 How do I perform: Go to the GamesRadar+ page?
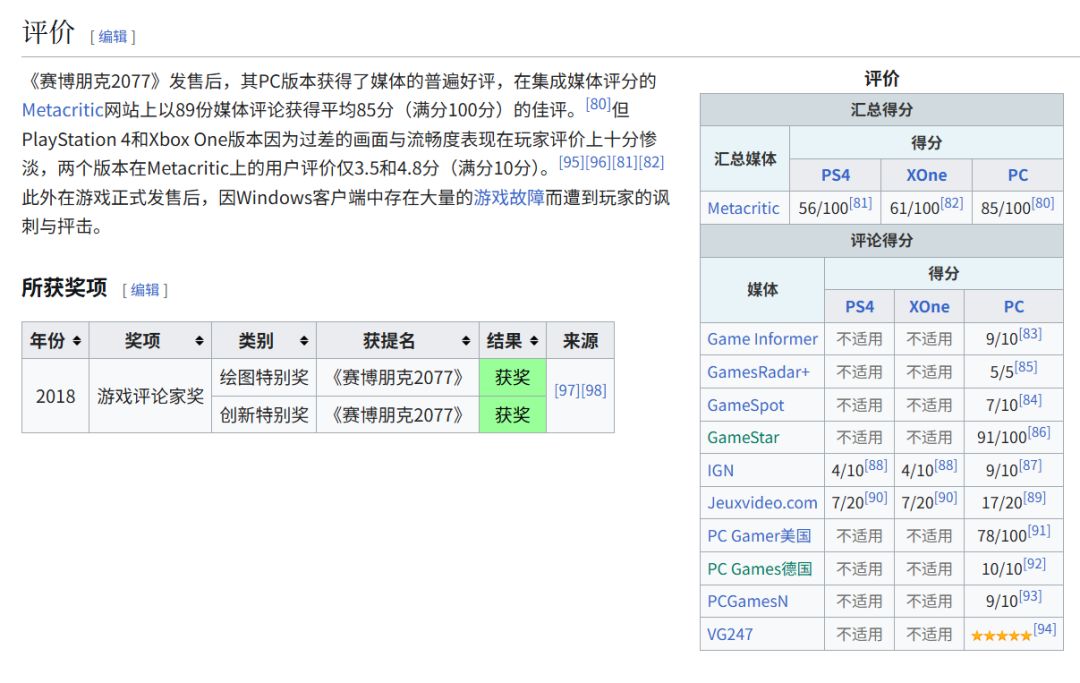point(758,372)
